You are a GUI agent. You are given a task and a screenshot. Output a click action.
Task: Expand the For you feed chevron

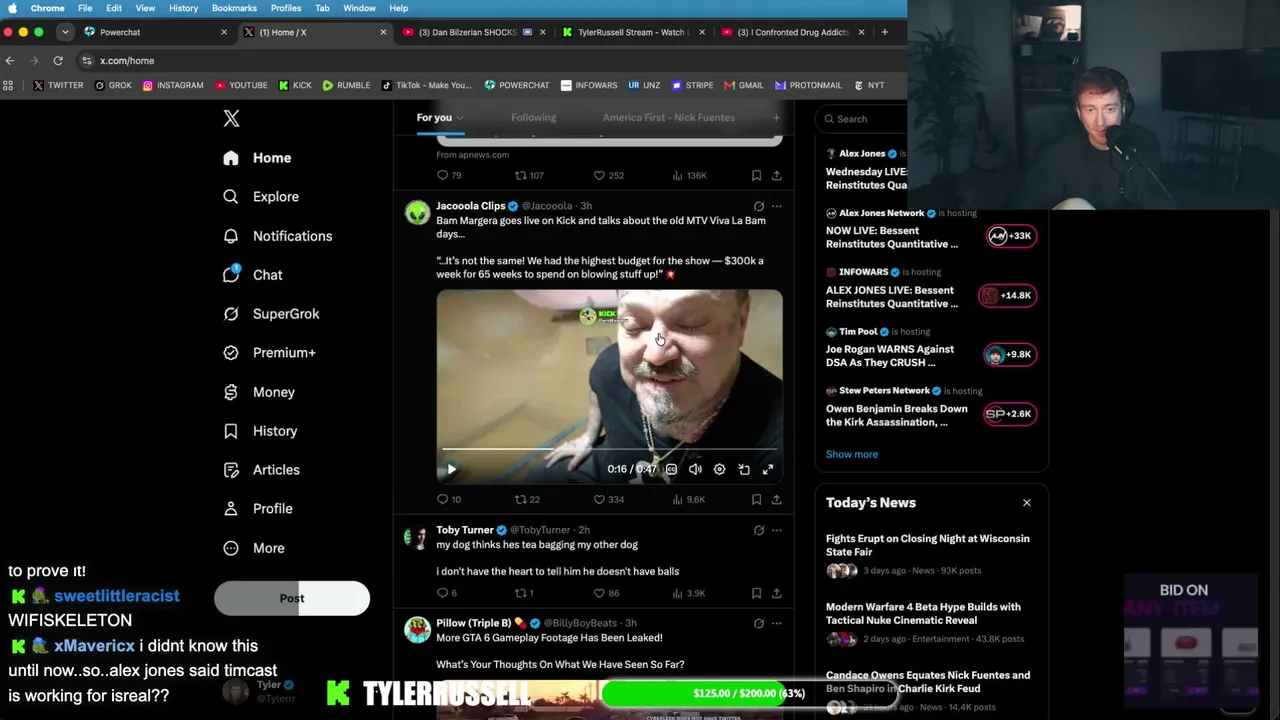coord(460,118)
